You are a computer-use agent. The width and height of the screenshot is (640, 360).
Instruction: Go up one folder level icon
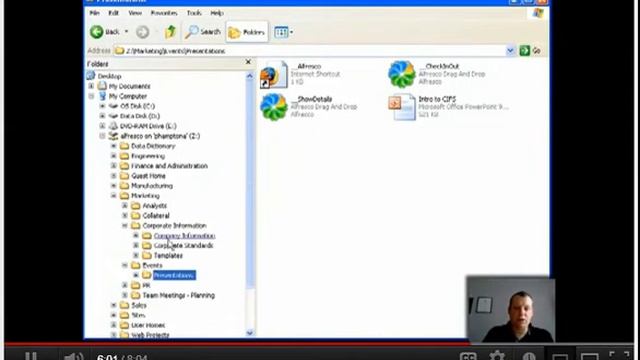[x=170, y=31]
